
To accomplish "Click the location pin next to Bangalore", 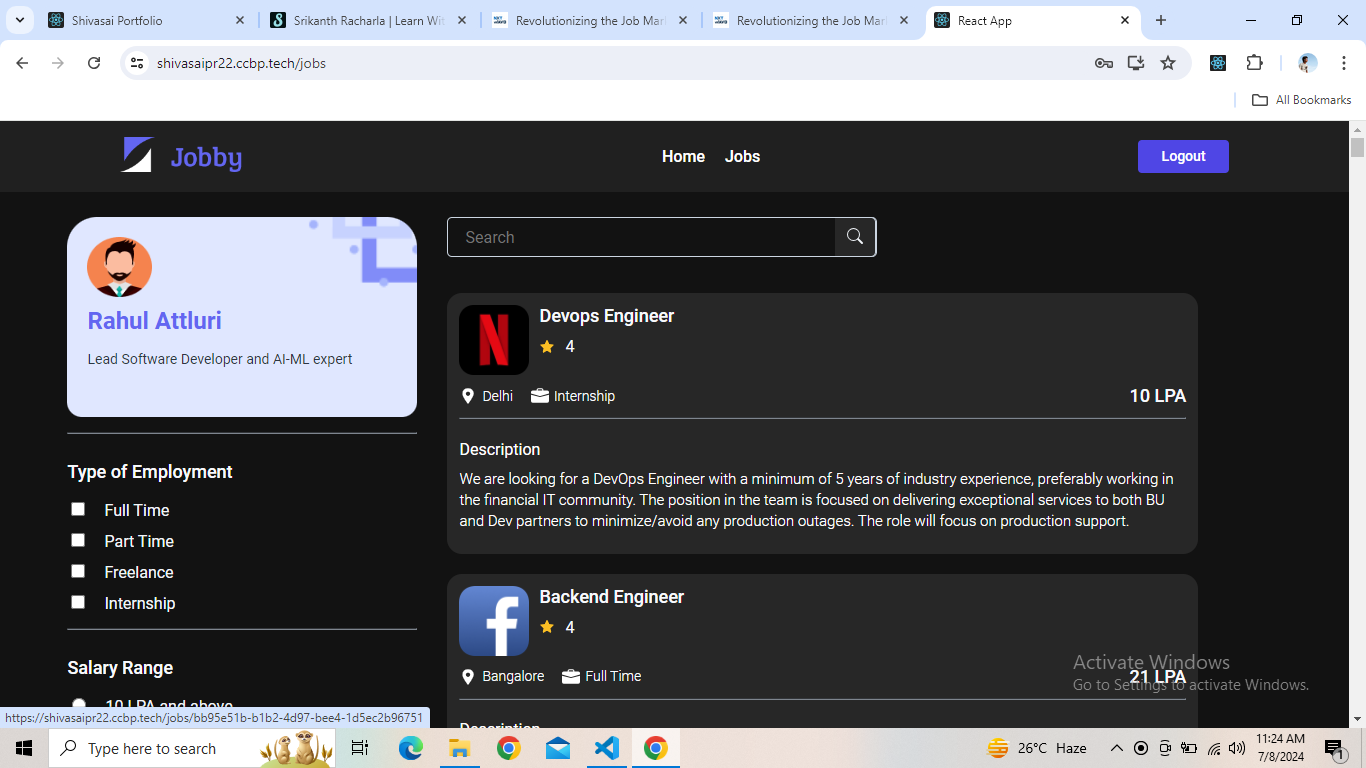I will (467, 677).
